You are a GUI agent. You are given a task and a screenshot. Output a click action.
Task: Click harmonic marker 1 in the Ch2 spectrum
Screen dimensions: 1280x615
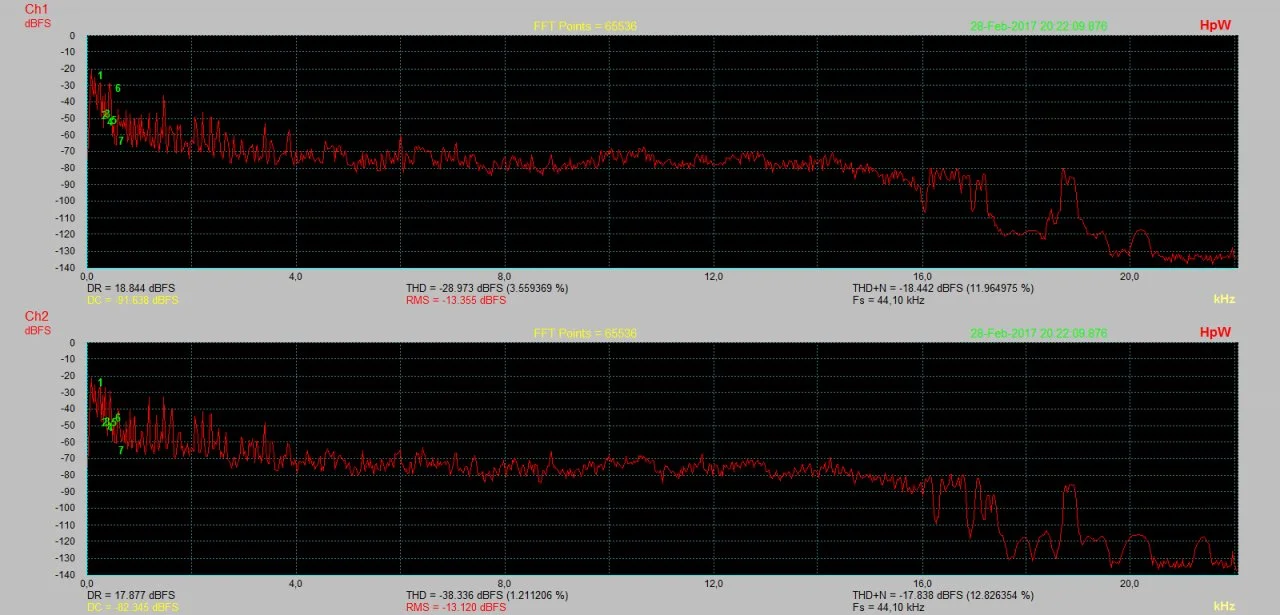[x=100, y=383]
